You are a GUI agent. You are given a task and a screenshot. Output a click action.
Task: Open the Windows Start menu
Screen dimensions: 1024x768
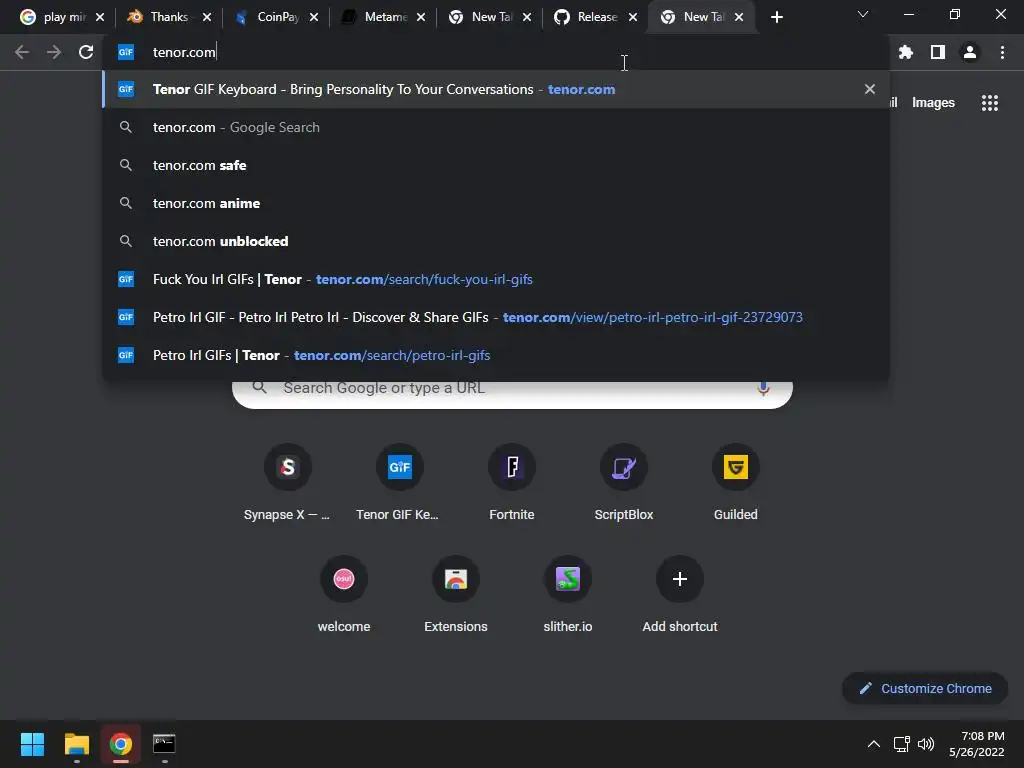coord(32,744)
